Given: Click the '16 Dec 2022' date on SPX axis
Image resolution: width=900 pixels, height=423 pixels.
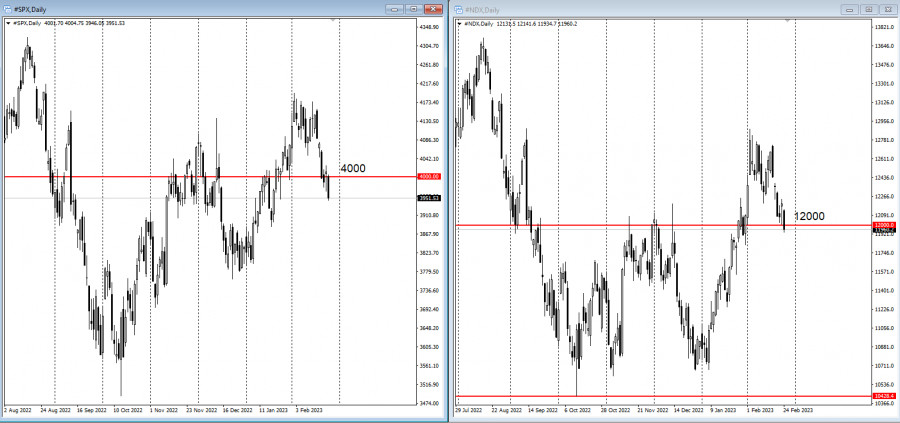Looking at the screenshot, I should click(237, 410).
